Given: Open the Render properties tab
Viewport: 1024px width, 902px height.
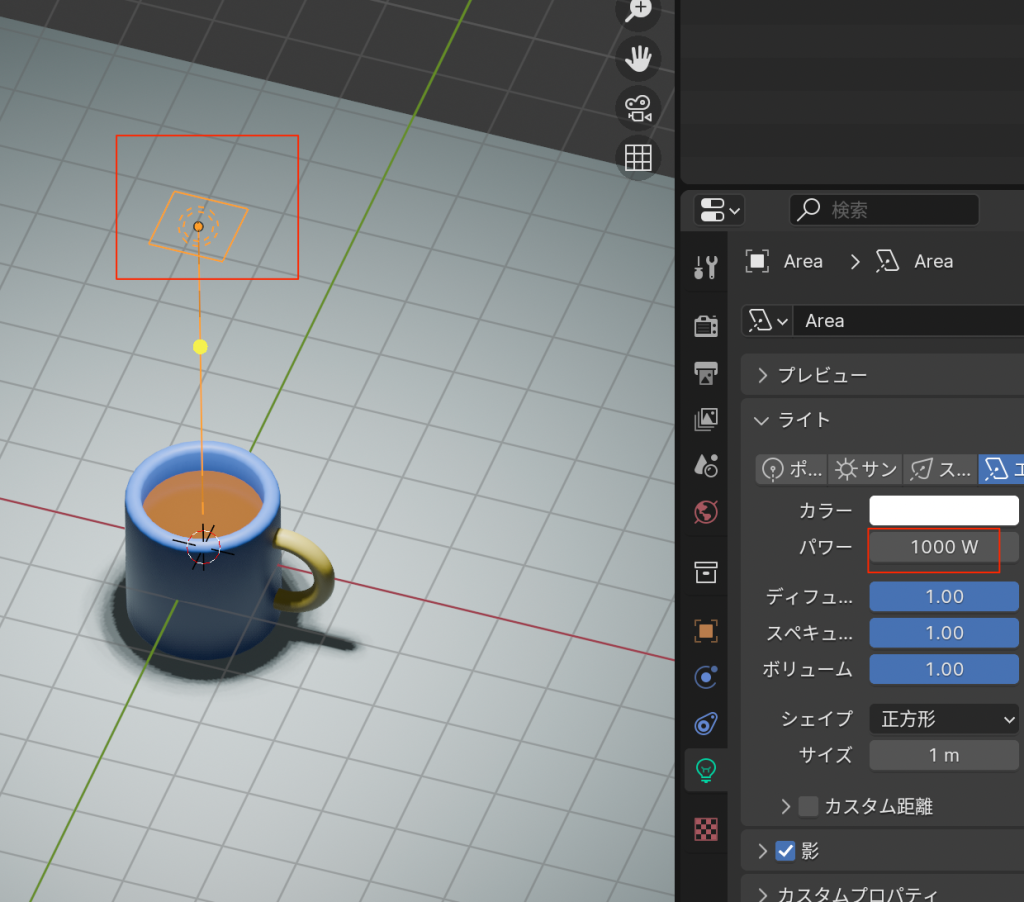Looking at the screenshot, I should point(706,325).
